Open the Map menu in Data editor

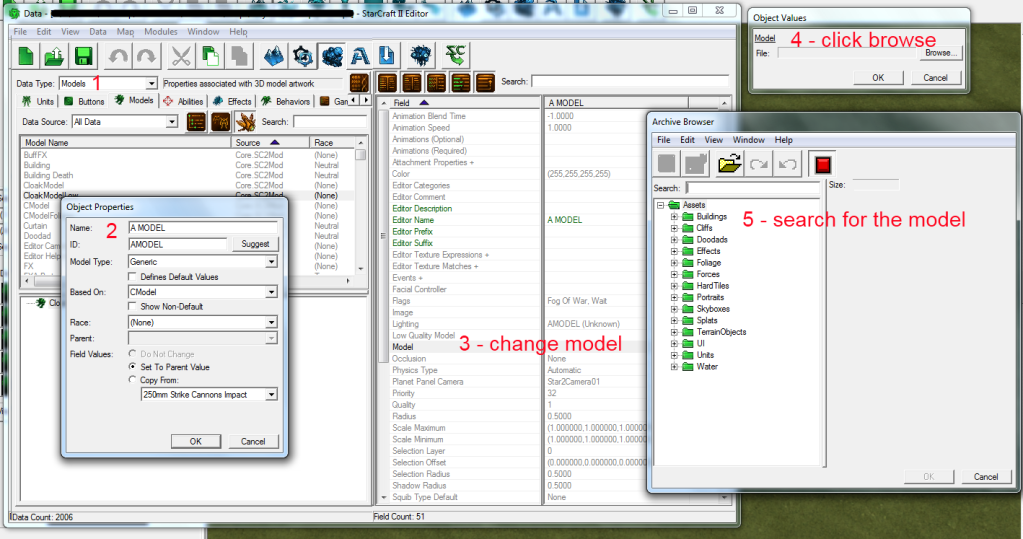click(x=125, y=31)
